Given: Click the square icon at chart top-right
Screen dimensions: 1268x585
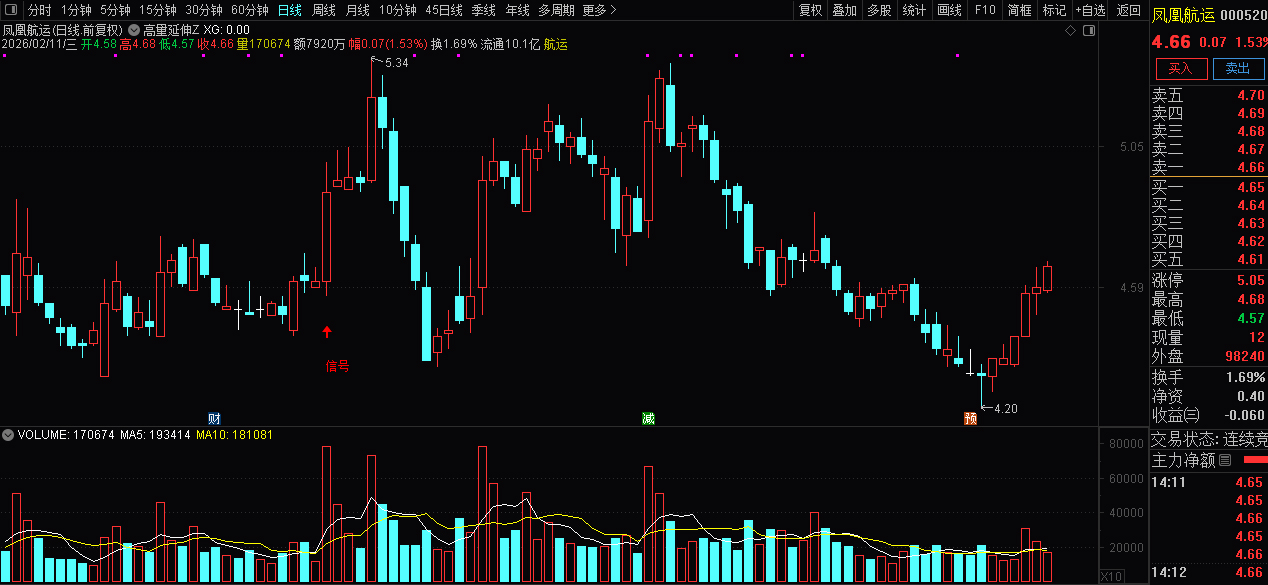Looking at the screenshot, I should tap(1090, 31).
